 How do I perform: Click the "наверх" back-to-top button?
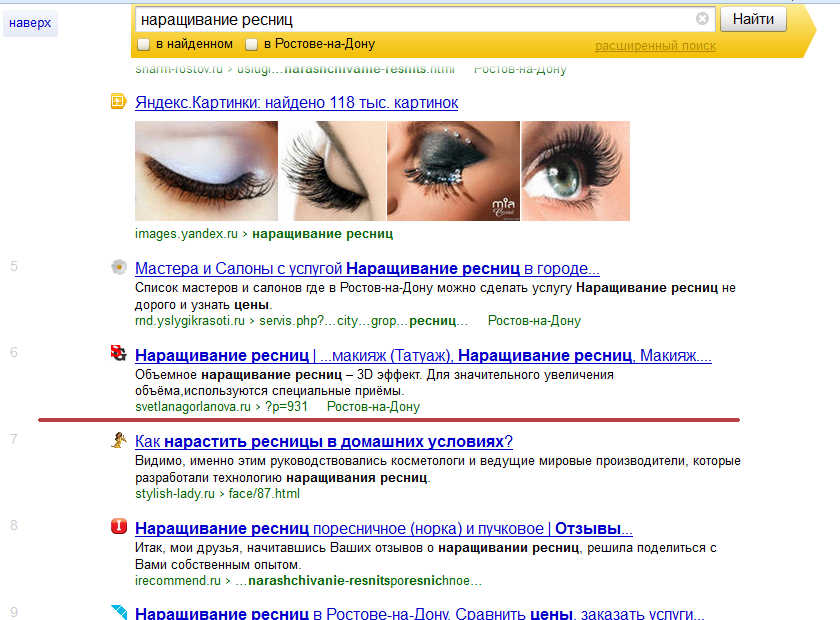click(x=30, y=22)
